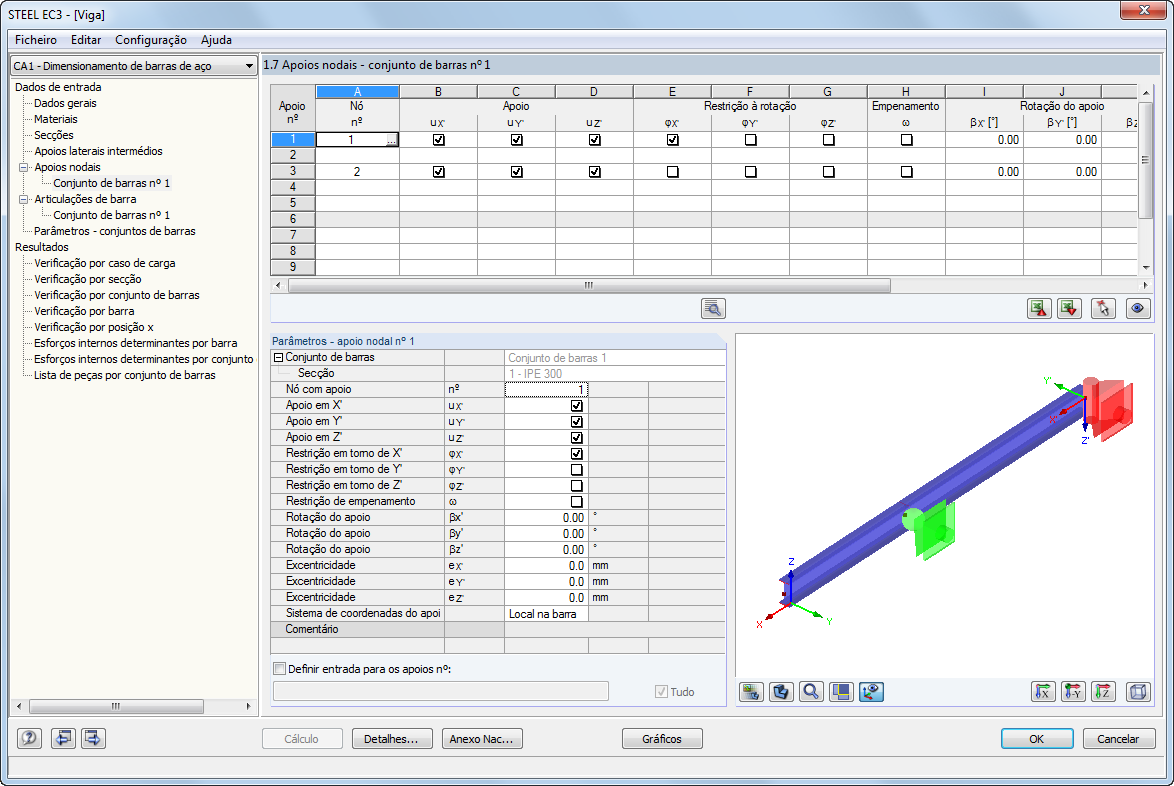Set view in Z direction
Viewport: 1174px width, 786px height.
click(x=1103, y=692)
